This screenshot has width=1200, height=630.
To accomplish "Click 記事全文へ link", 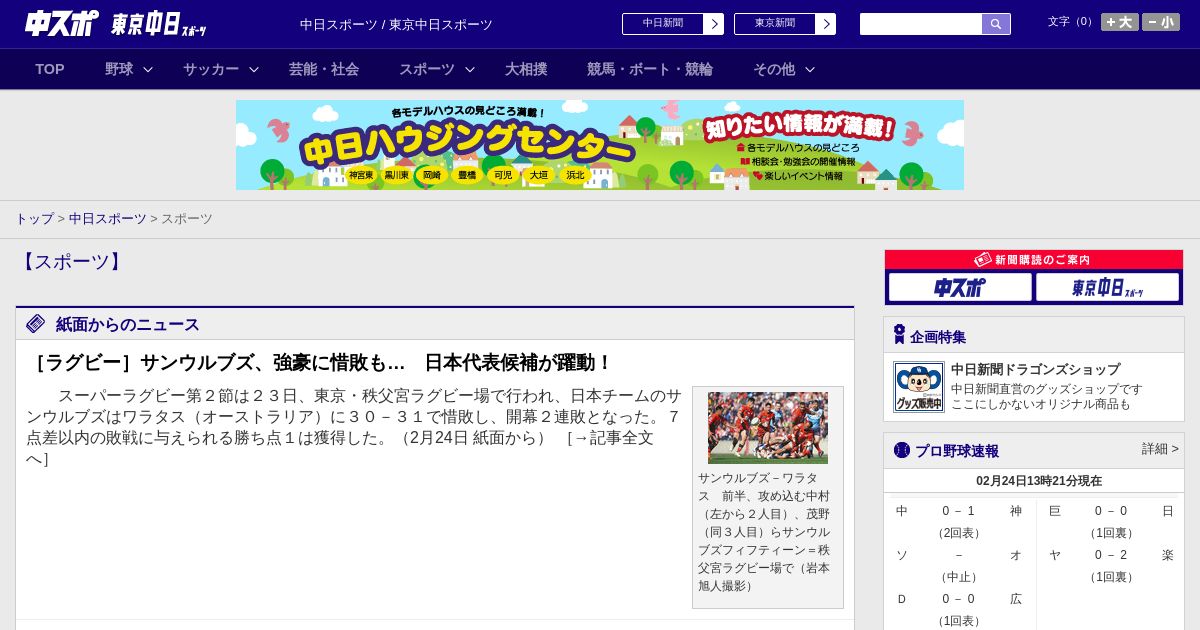I will [340, 448].
